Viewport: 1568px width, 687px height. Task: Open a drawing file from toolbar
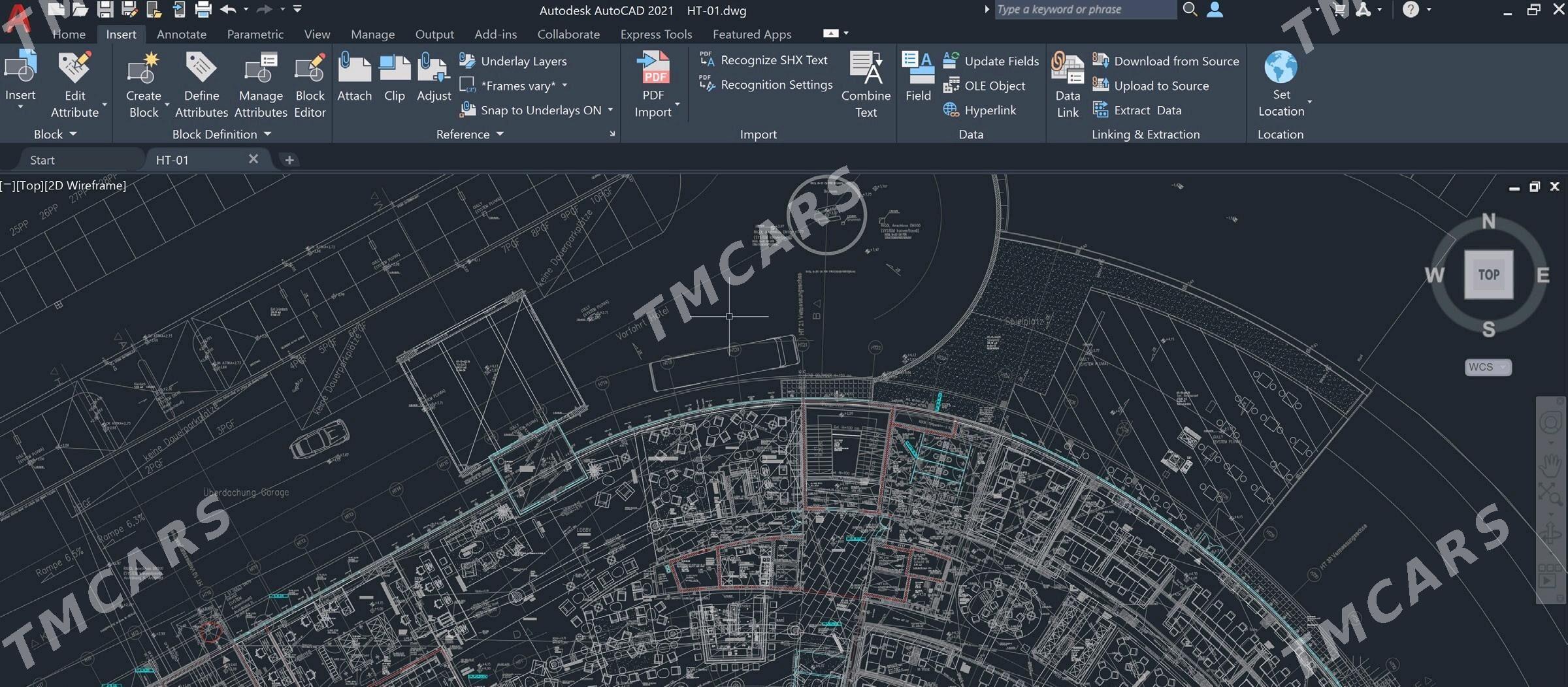point(80,9)
